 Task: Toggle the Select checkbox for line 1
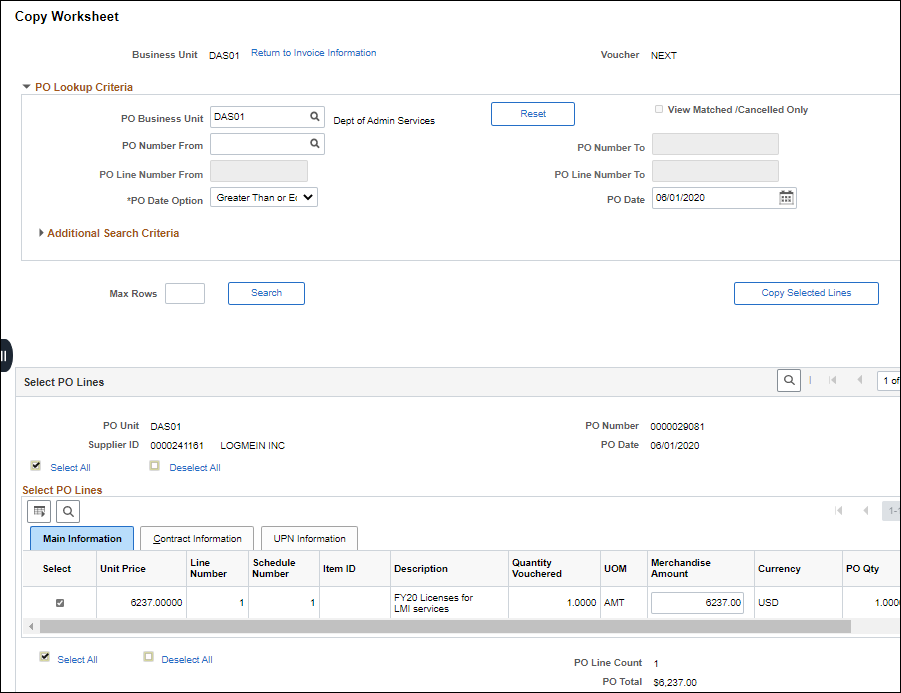click(x=59, y=603)
